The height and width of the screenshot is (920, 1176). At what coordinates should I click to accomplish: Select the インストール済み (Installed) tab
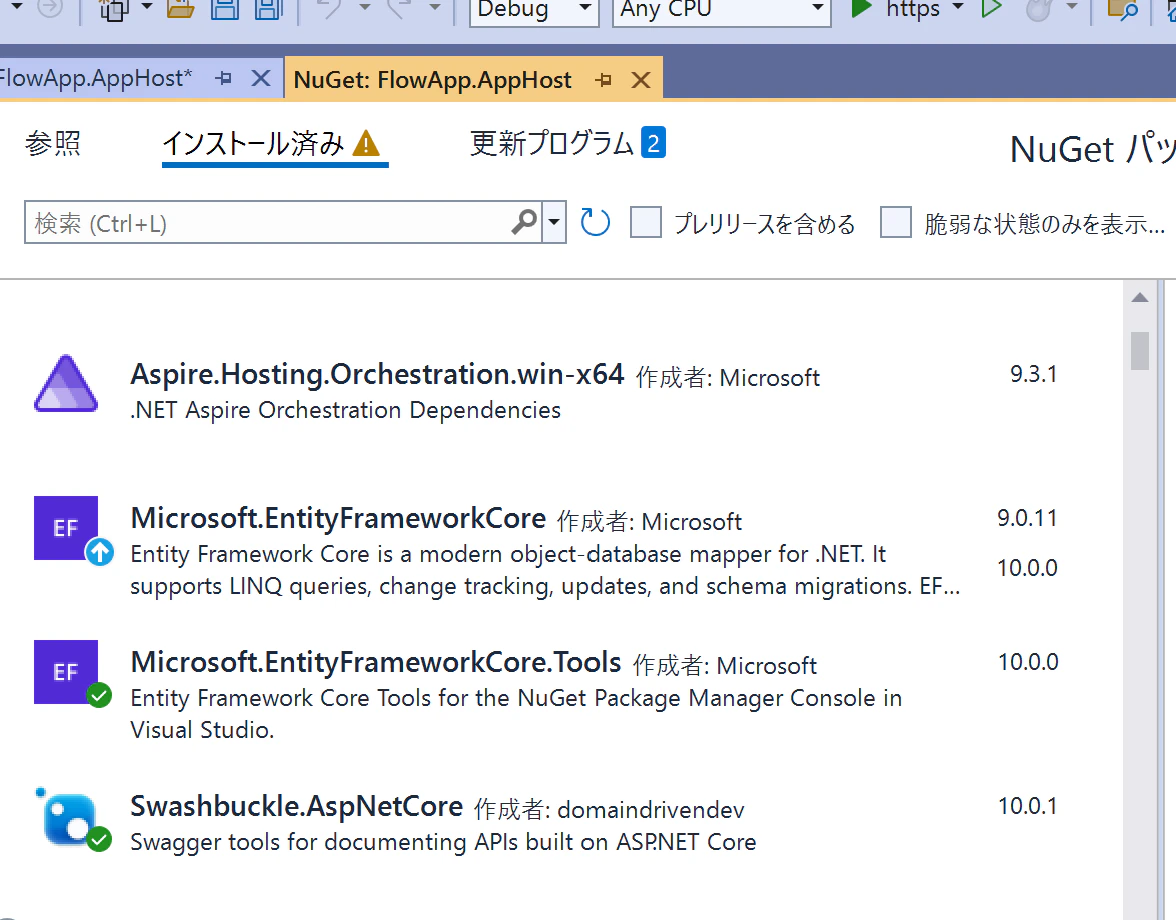(254, 143)
